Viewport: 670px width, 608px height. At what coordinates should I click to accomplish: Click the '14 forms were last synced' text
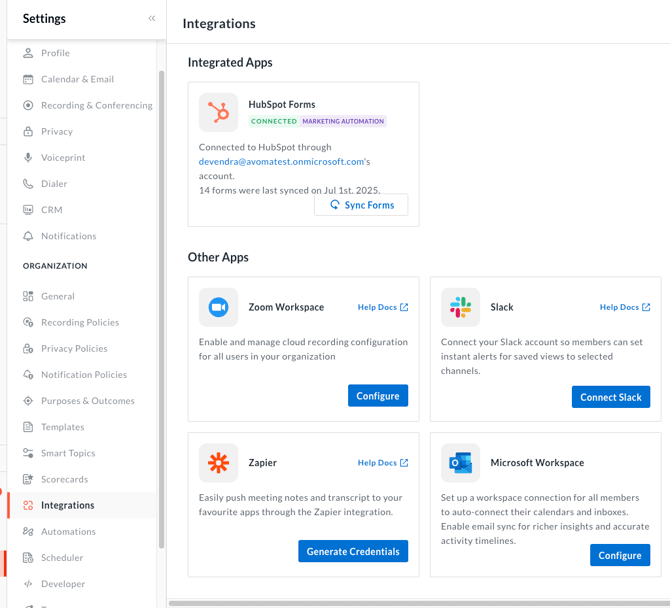pyautogui.click(x=289, y=190)
